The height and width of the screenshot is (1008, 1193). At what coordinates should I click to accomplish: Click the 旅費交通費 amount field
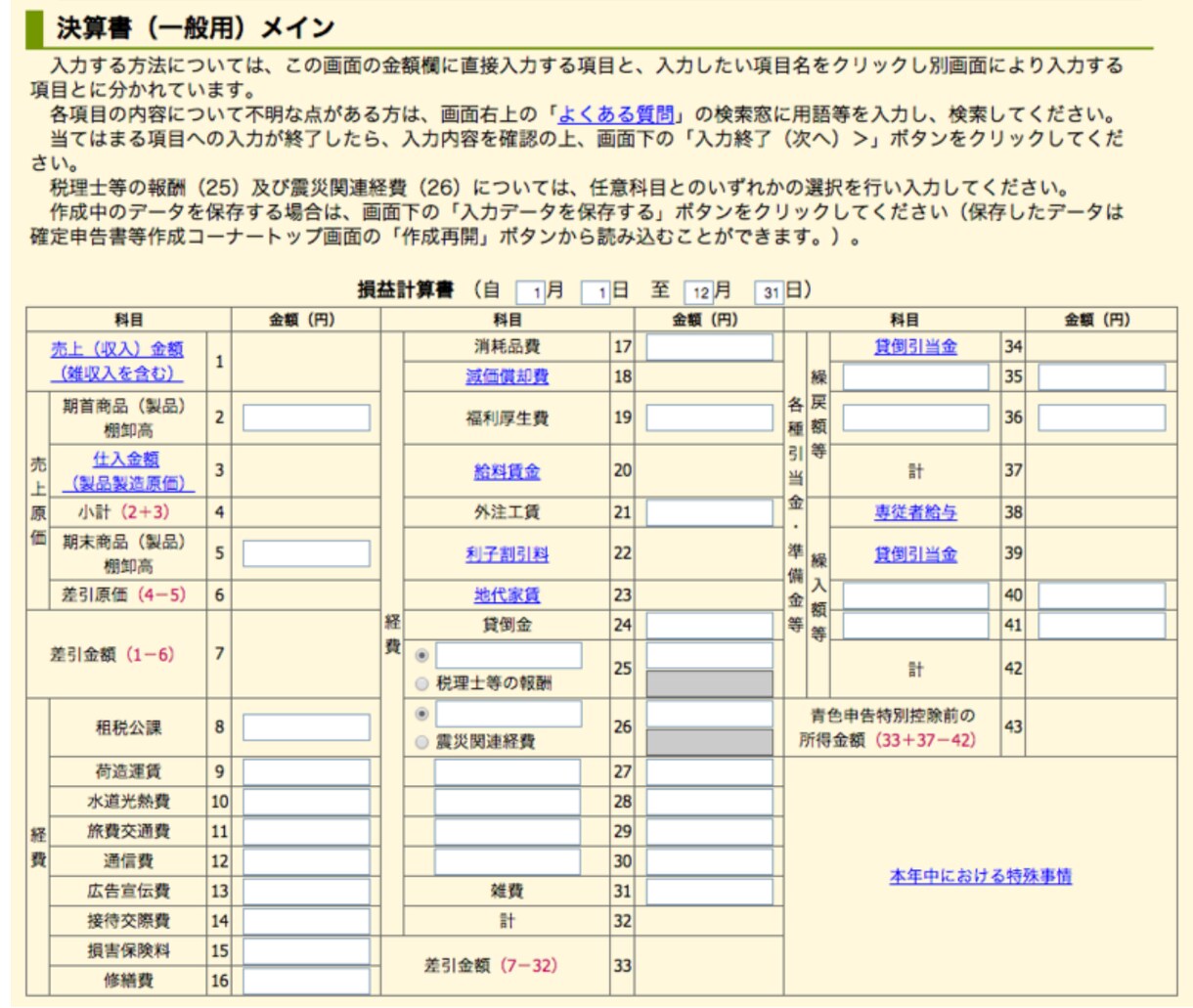(x=306, y=831)
